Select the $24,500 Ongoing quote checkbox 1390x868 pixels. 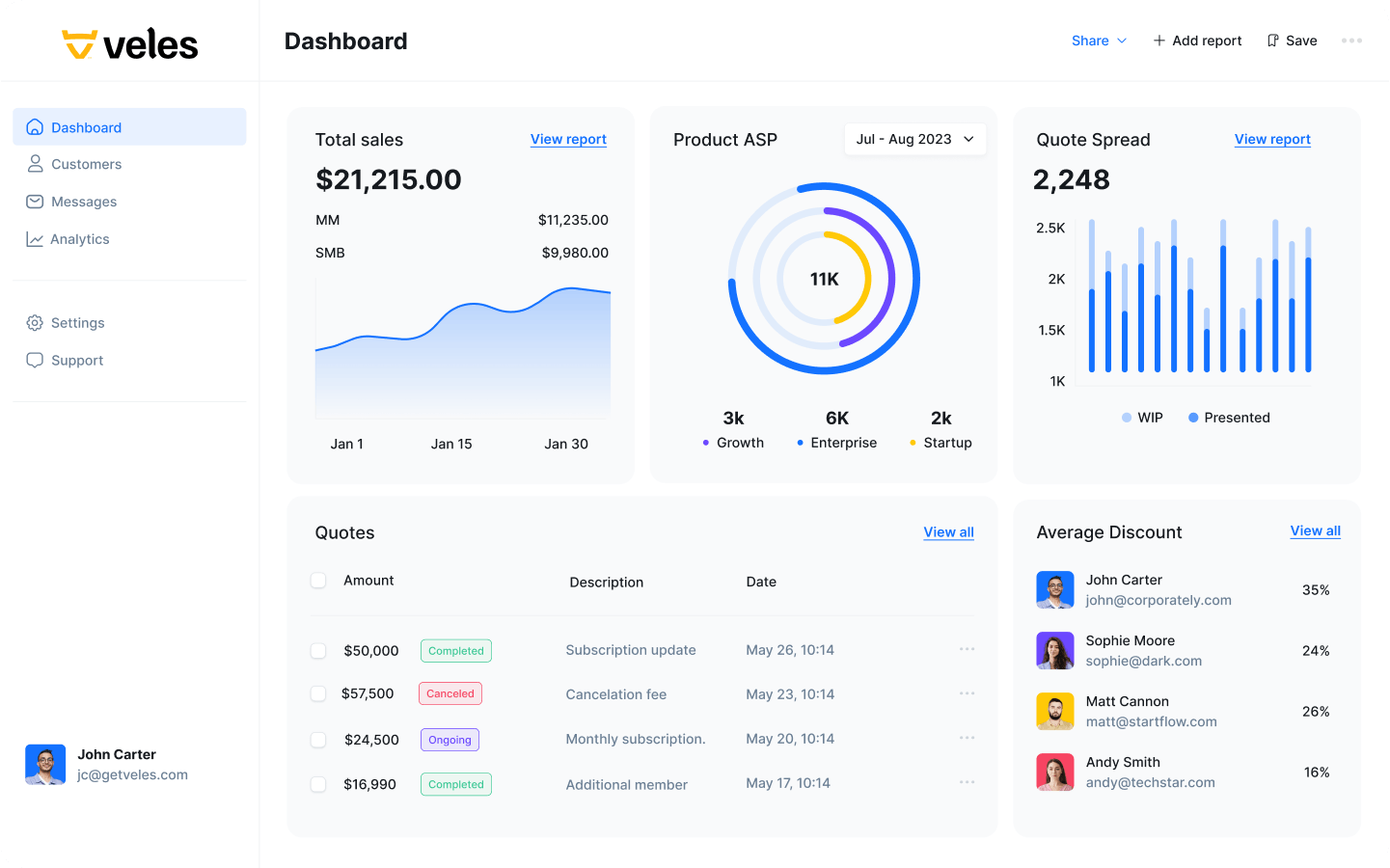(x=318, y=739)
